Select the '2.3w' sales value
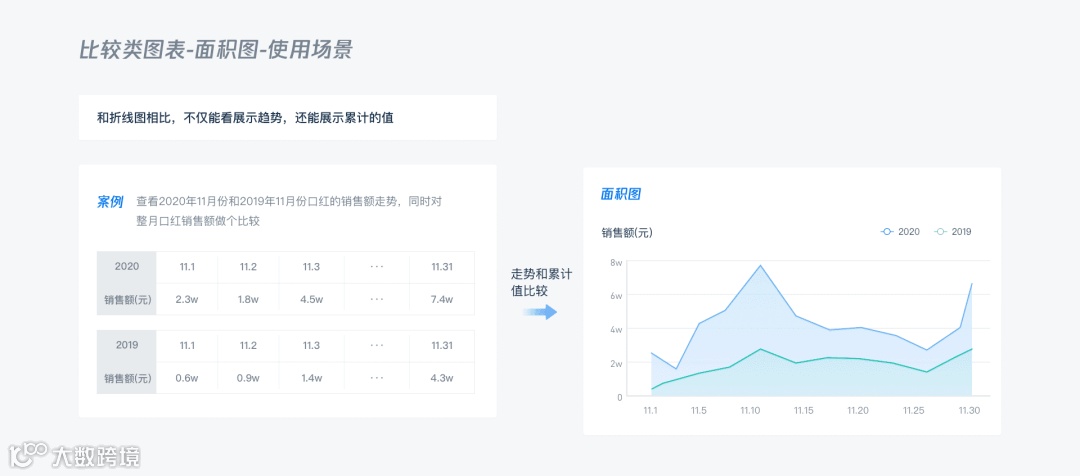The width and height of the screenshot is (1080, 476). tap(187, 300)
